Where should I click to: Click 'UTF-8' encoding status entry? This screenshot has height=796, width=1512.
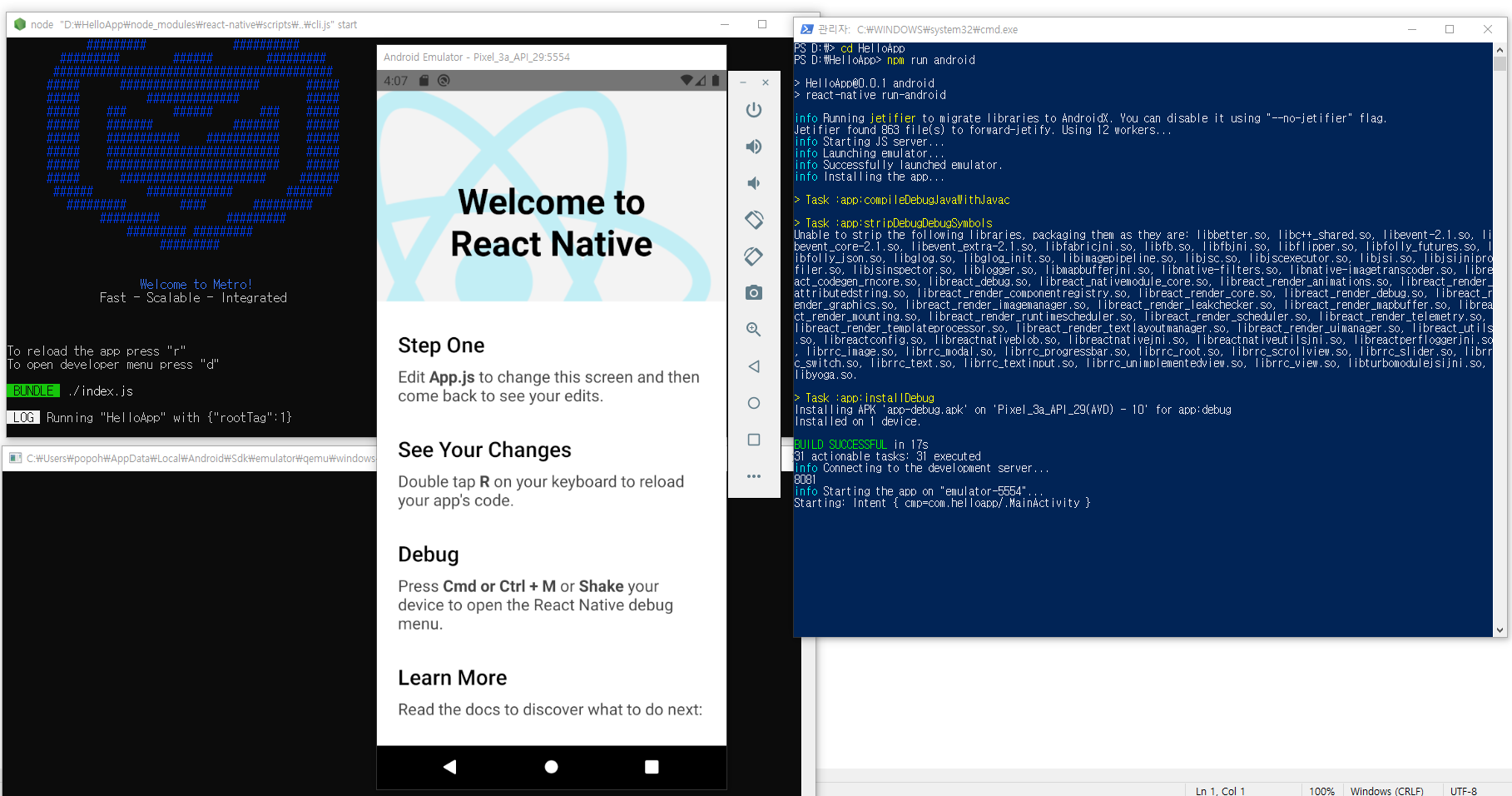pos(1464,791)
